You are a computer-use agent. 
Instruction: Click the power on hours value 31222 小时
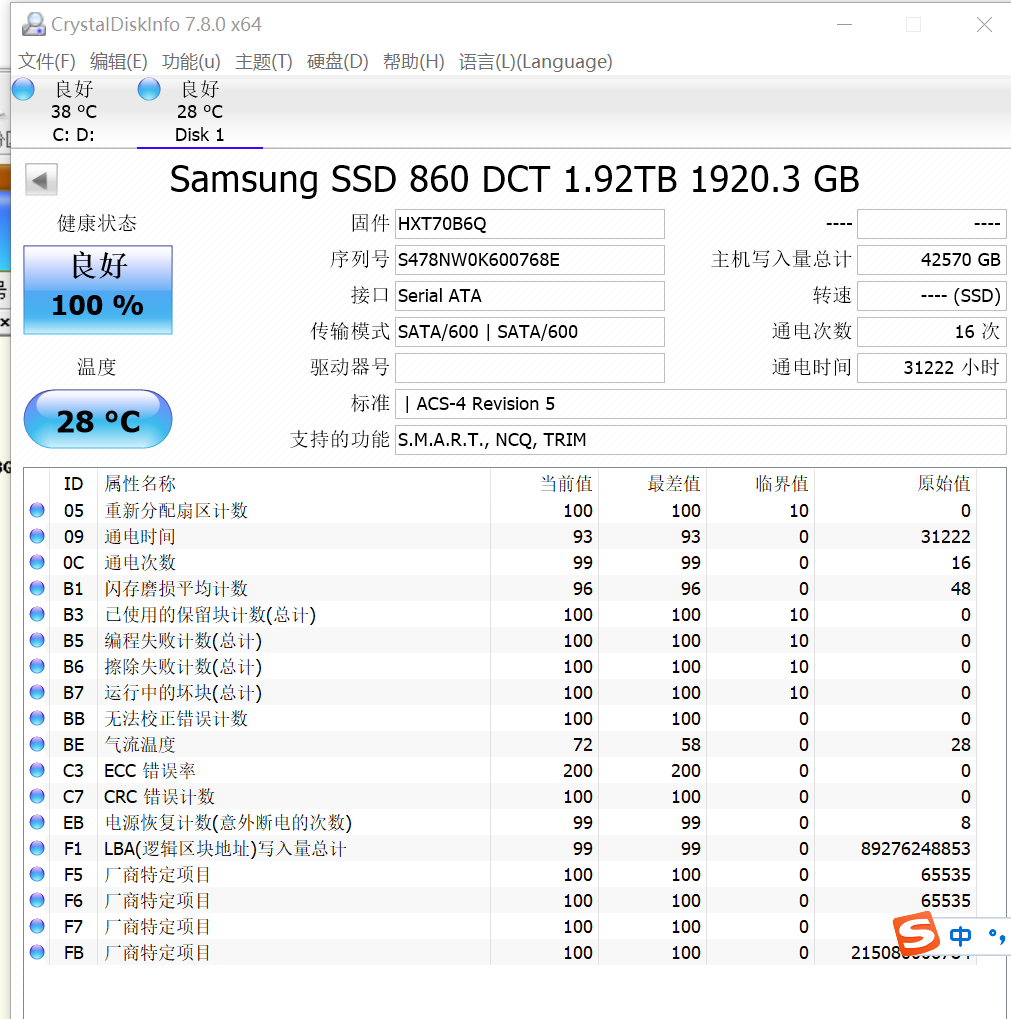pyautogui.click(x=932, y=368)
